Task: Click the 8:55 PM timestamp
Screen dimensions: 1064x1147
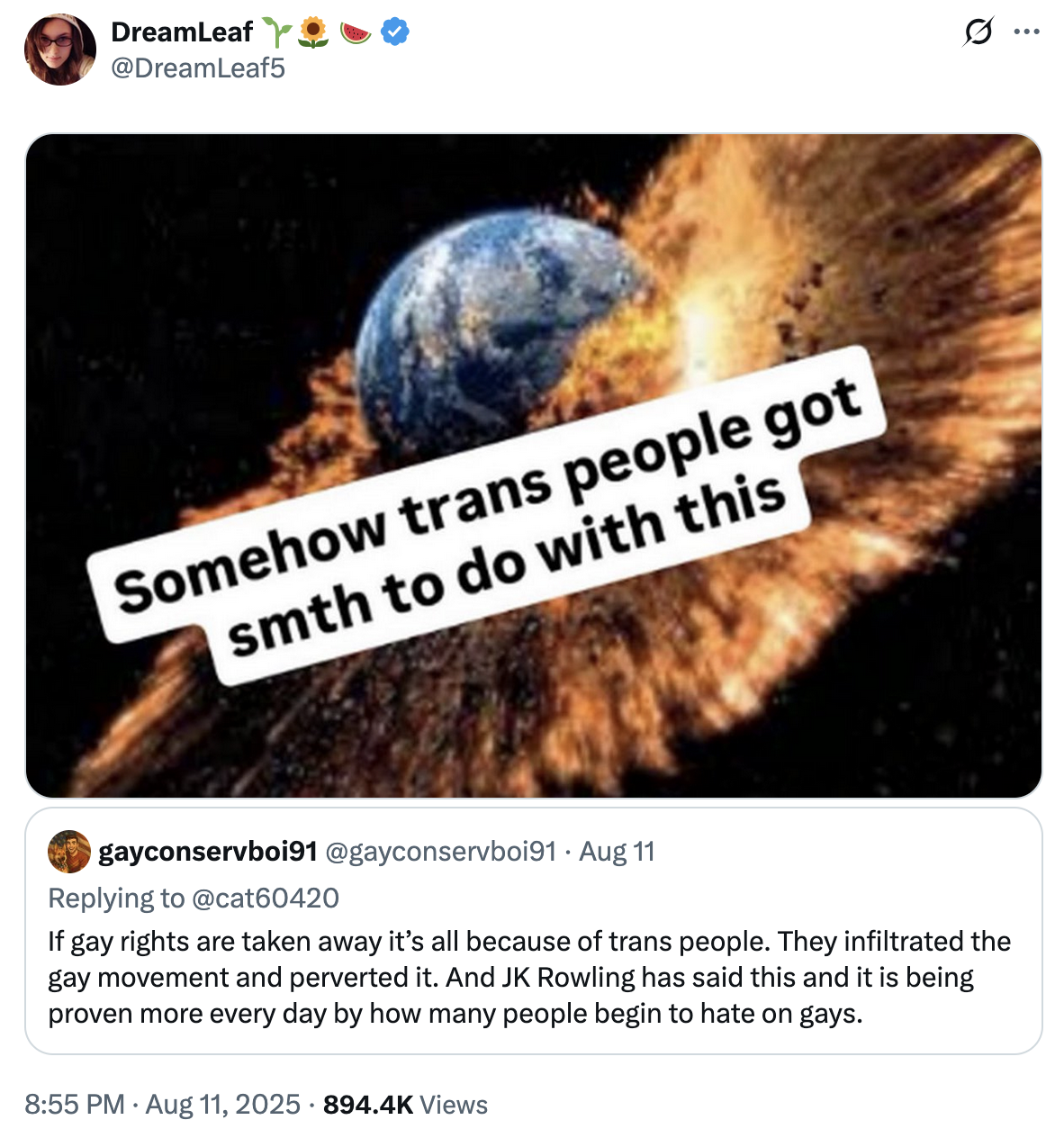Action: point(75,1105)
